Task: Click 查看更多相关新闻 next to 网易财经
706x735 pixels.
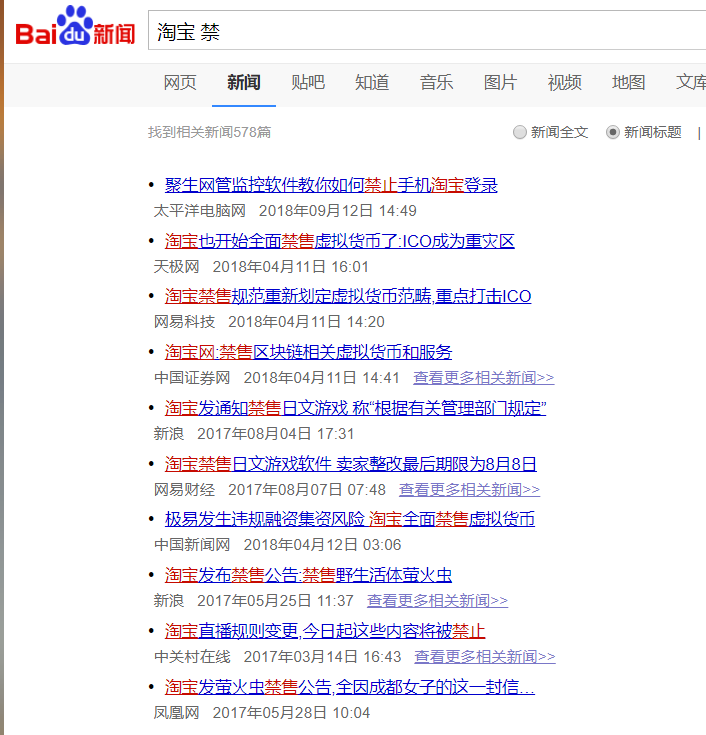Action: coord(469,490)
